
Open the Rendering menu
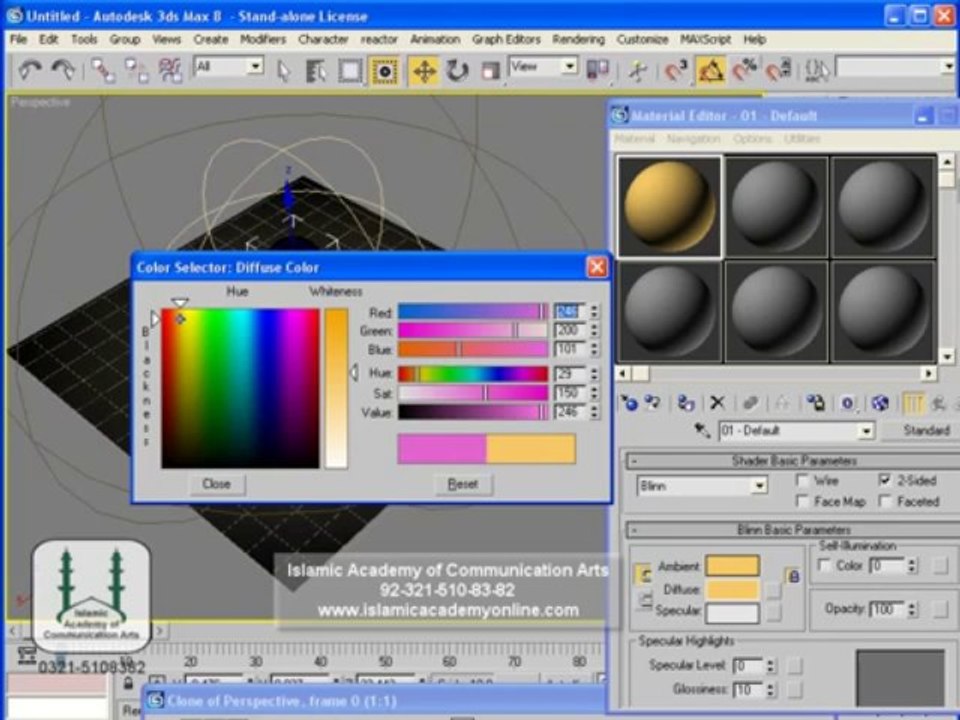578,39
